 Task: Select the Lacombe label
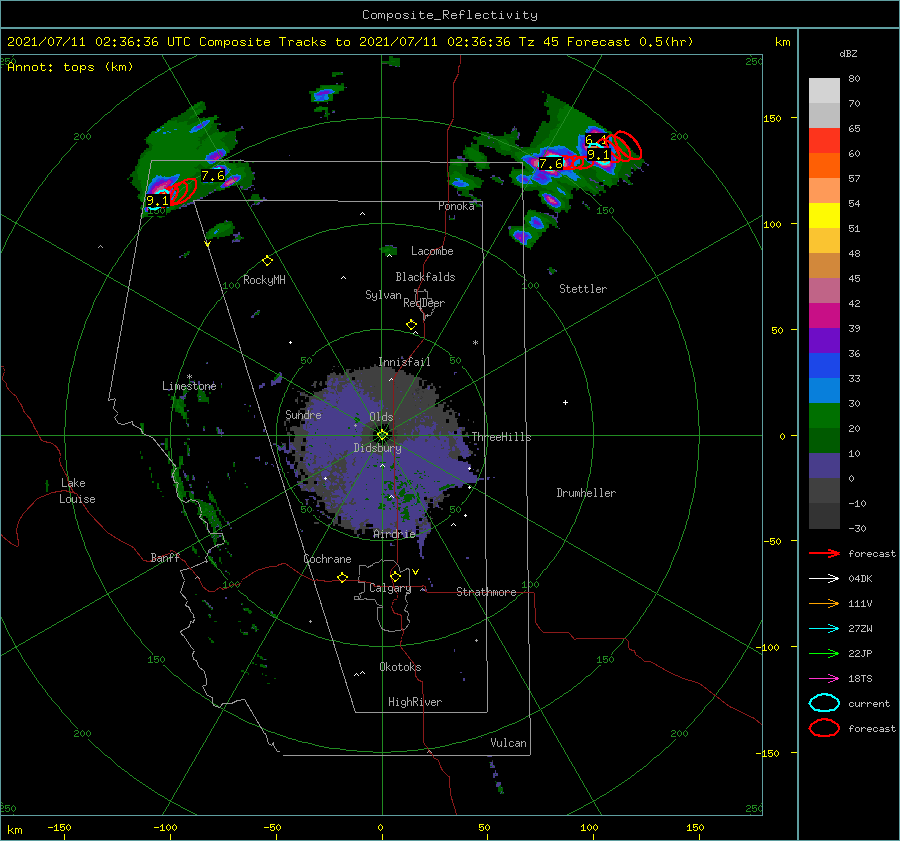tap(432, 251)
